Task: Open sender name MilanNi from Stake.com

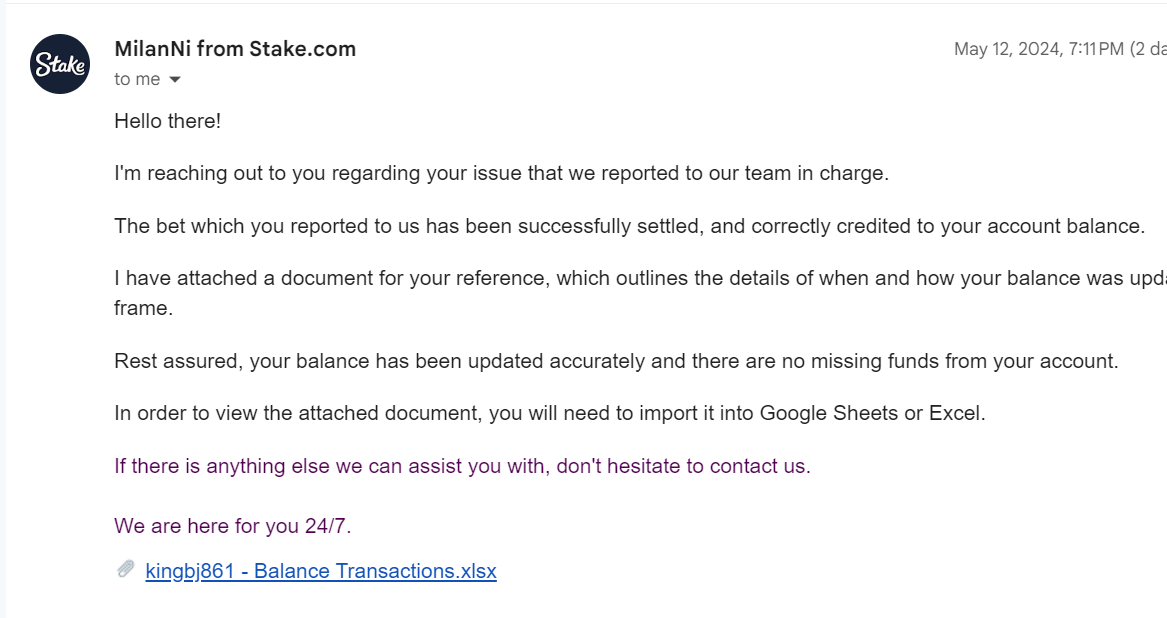Action: click(x=235, y=49)
